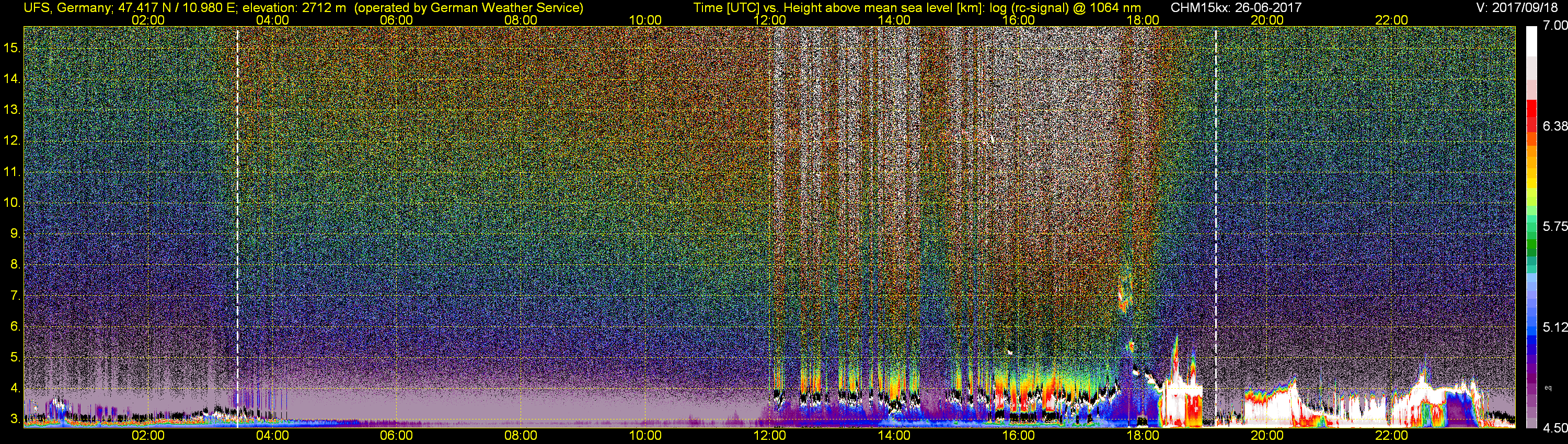Click the station title 'UFS, Germany'
The image size is (1568, 444).
67,8
